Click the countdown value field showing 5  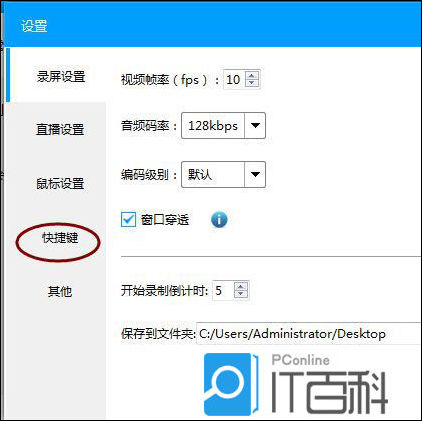pyautogui.click(x=223, y=290)
